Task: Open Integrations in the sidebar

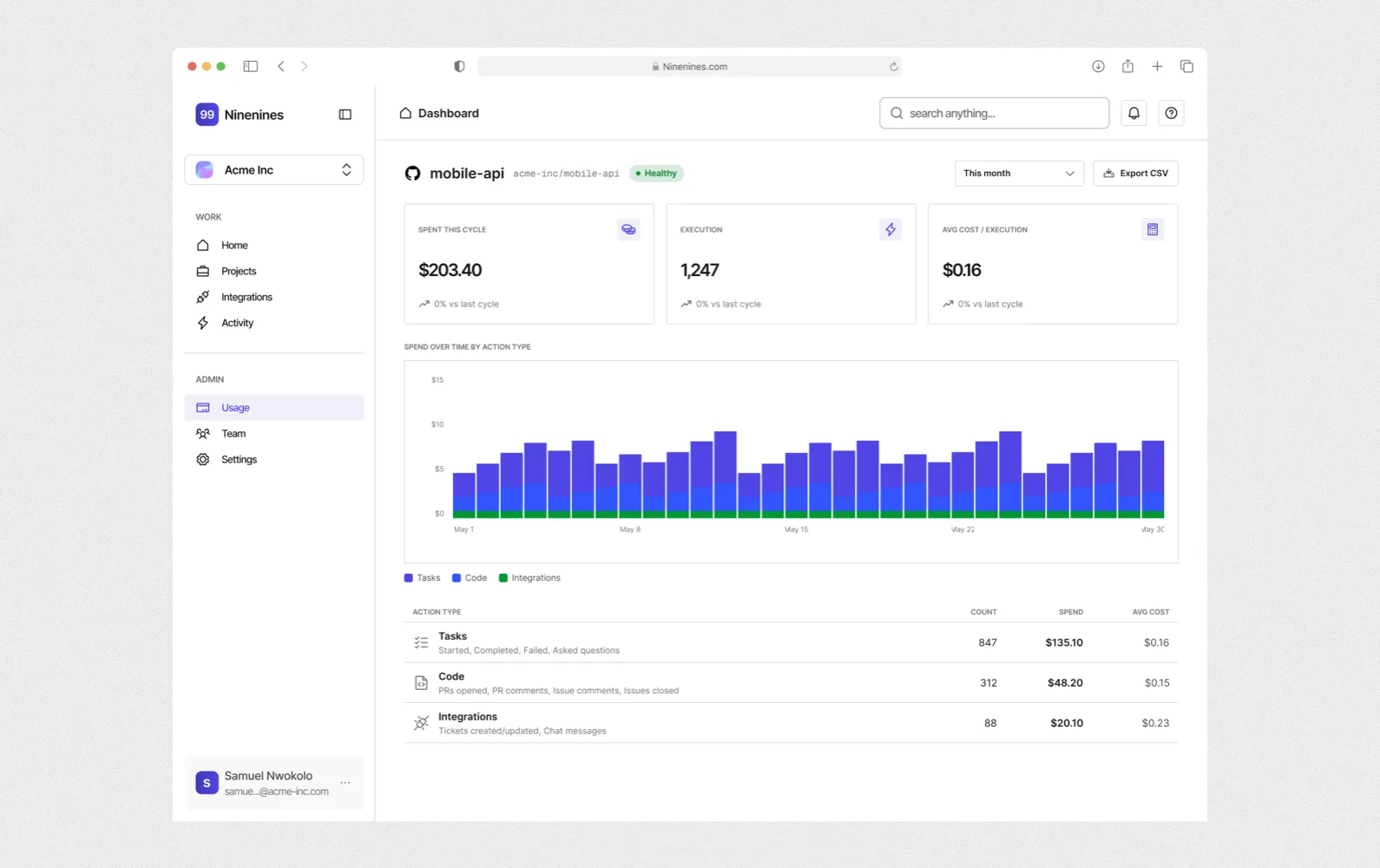Action: pos(274,297)
